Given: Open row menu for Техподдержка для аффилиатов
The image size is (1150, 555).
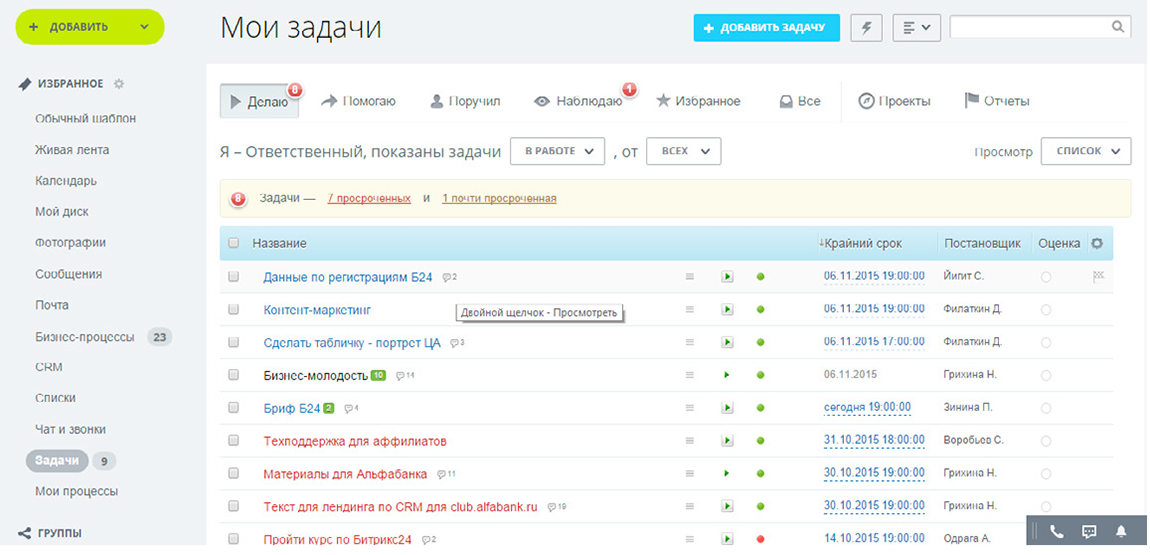Looking at the screenshot, I should pos(689,441).
